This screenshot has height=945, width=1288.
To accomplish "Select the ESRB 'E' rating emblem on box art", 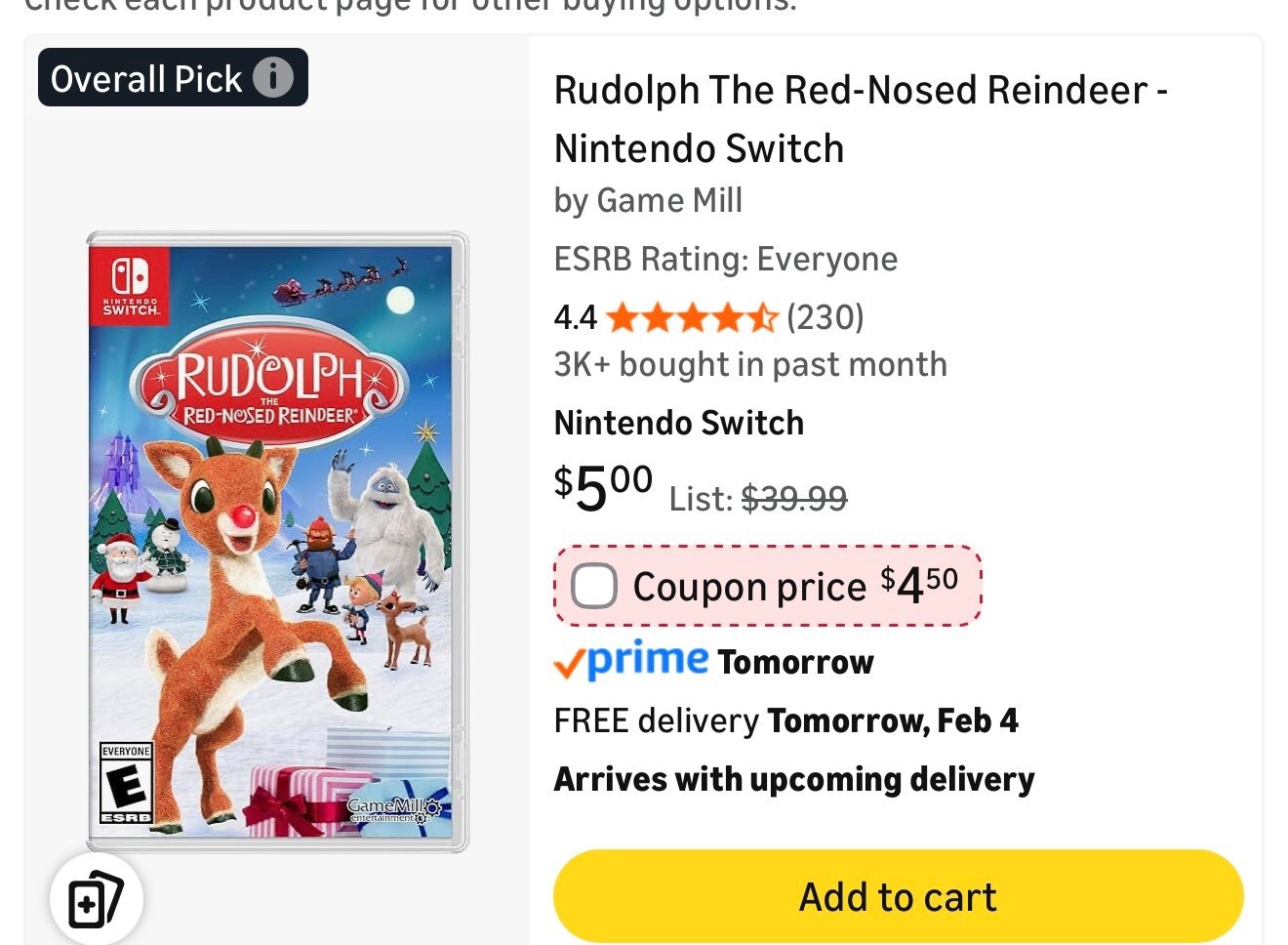I will [124, 781].
